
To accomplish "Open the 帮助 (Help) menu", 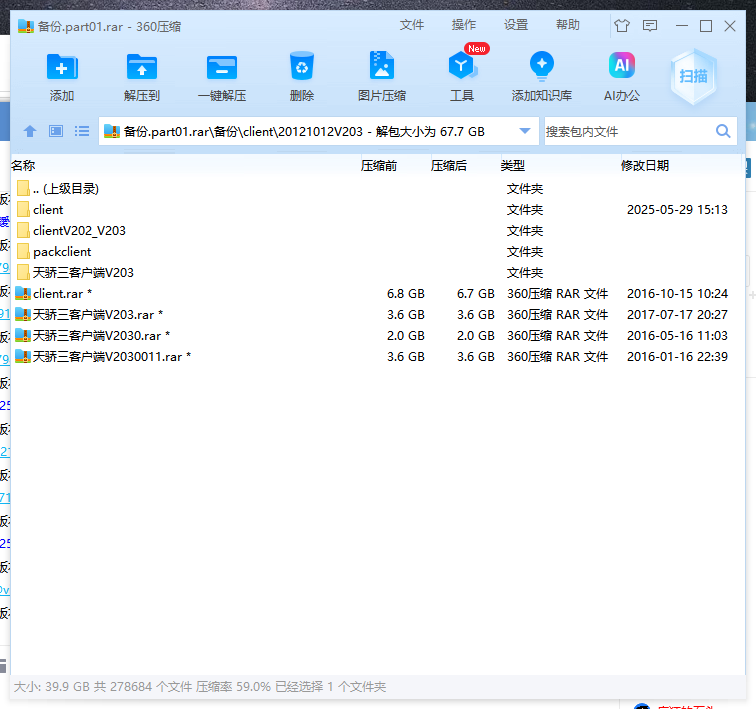I will point(567,25).
